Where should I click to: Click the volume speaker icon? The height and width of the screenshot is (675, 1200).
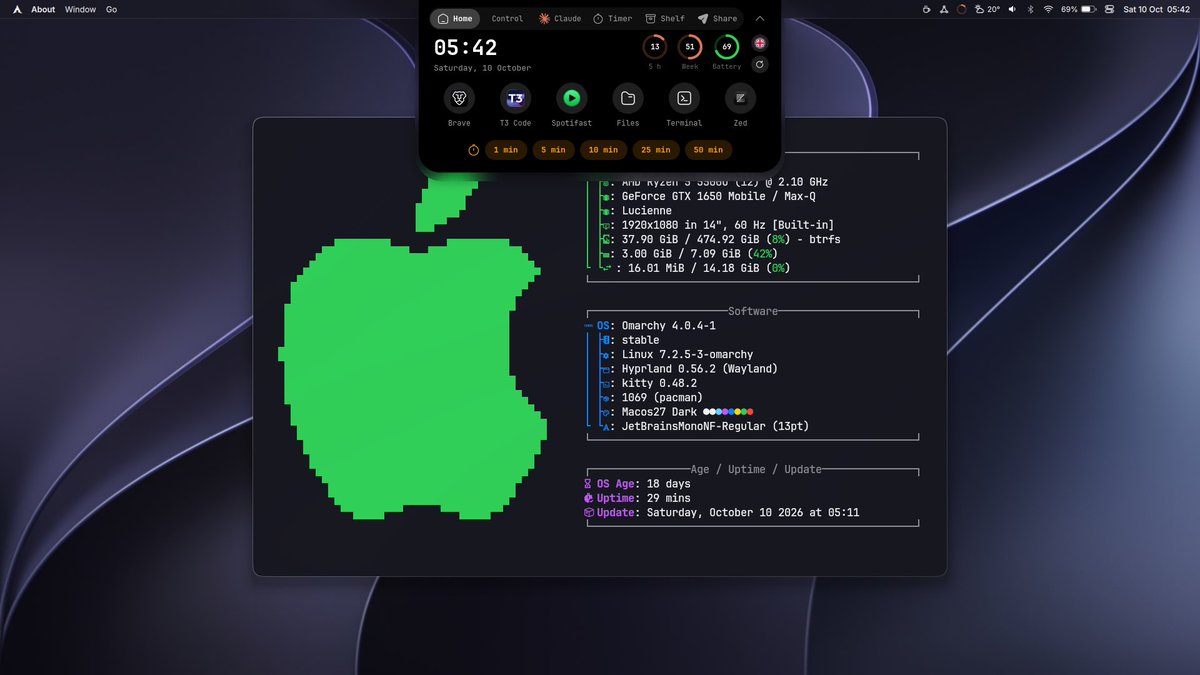click(x=1012, y=9)
